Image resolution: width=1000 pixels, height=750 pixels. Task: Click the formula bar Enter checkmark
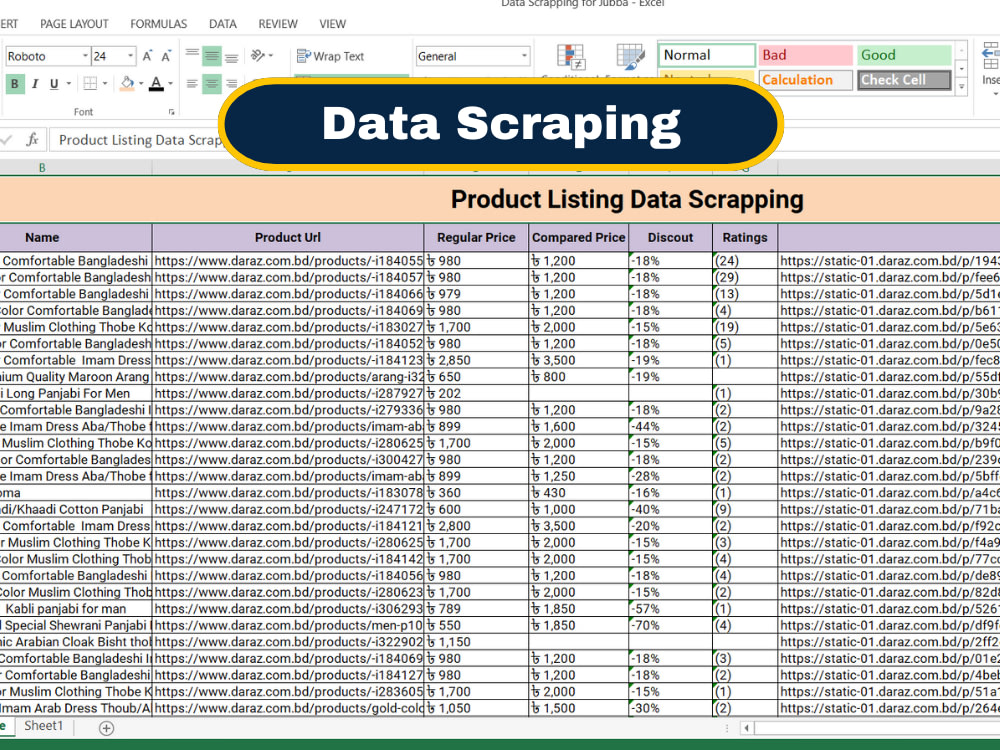click(x=6, y=140)
